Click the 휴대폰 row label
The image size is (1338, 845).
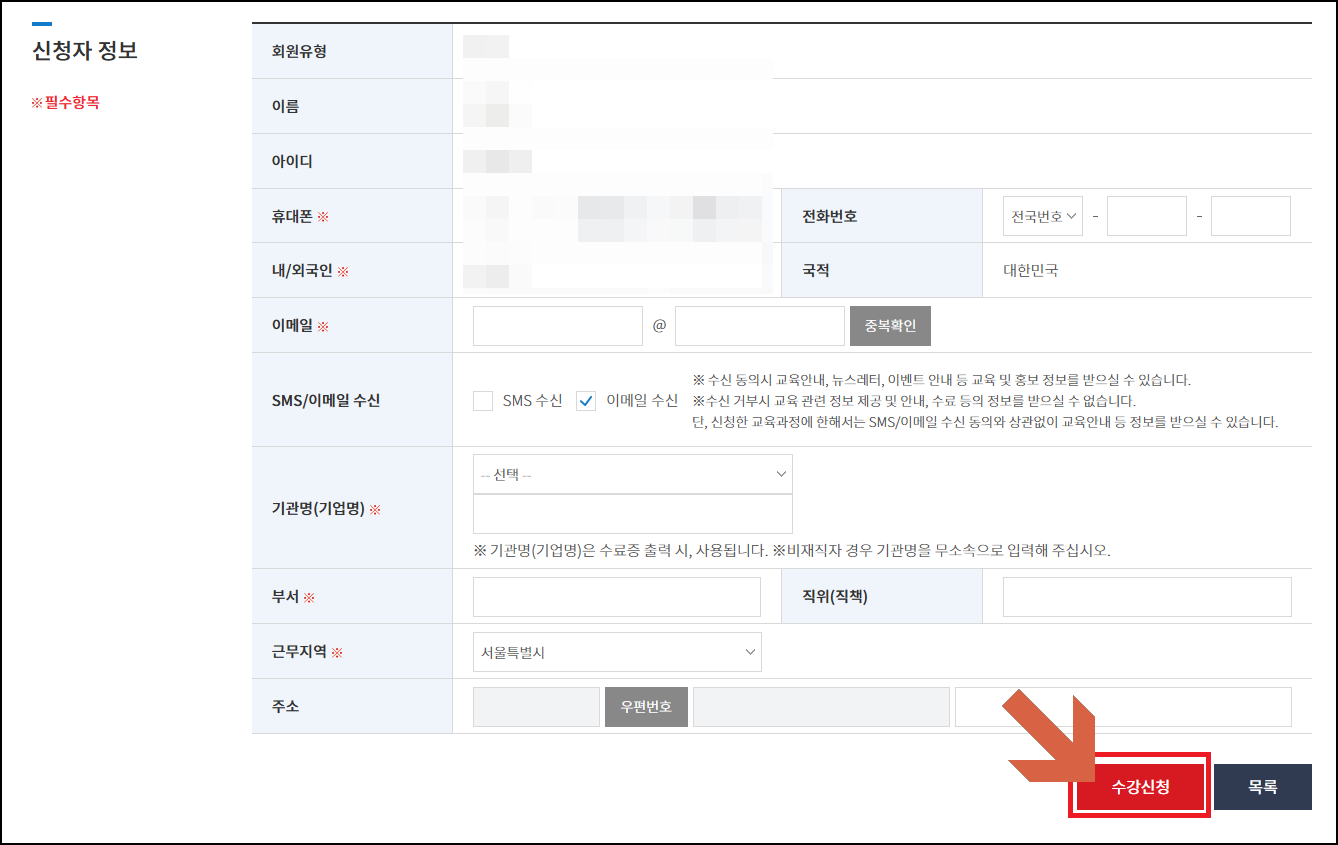click(300, 216)
